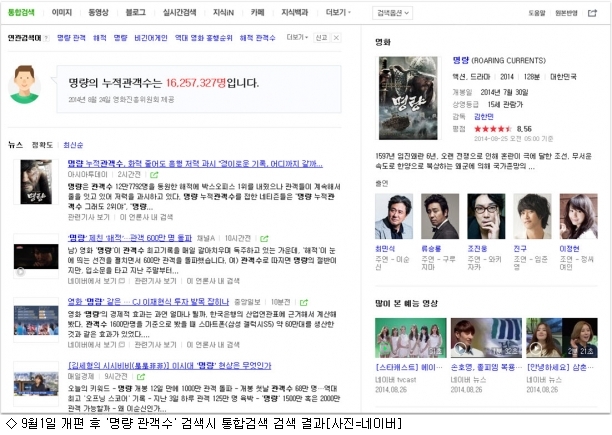The width and height of the screenshot is (612, 435).
Task: Open the 실시간검색 tab
Action: coord(180,12)
